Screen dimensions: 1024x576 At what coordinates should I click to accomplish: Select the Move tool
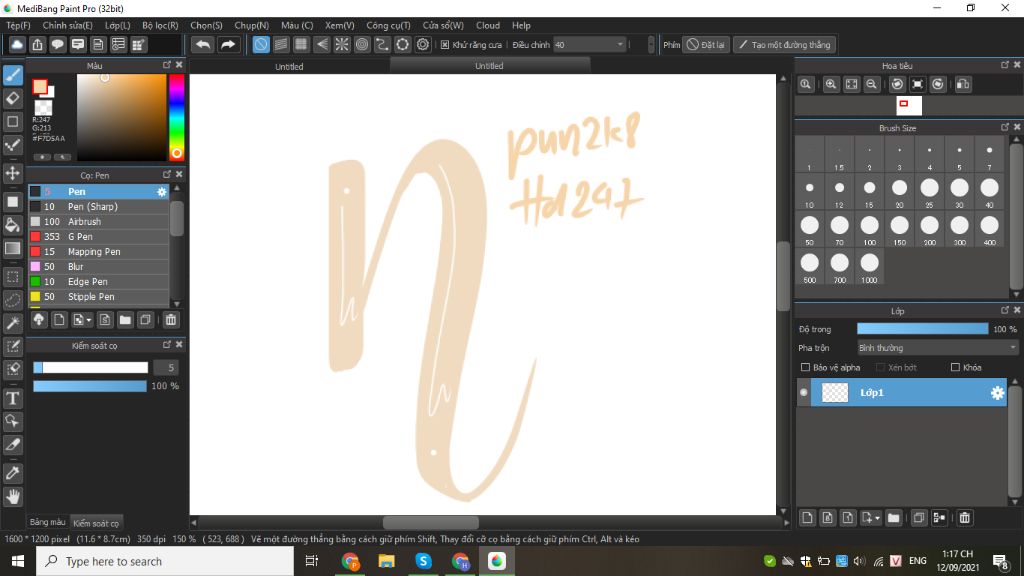click(x=12, y=173)
